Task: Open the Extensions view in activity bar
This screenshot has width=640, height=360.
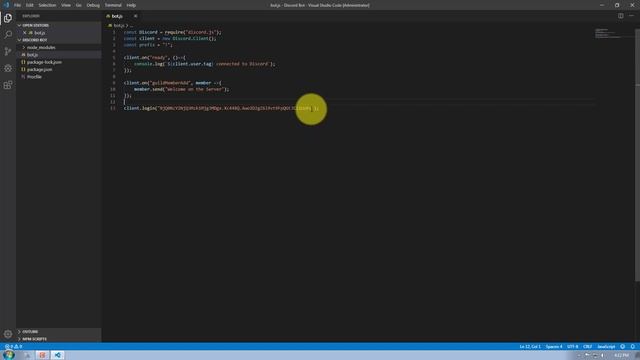Action: [x=8, y=85]
